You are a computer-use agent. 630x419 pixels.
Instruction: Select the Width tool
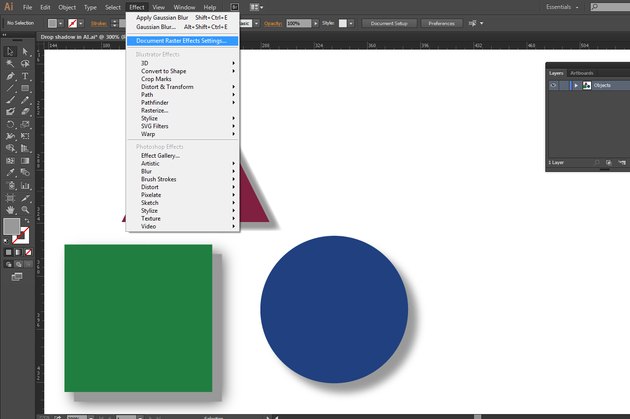tap(10, 136)
